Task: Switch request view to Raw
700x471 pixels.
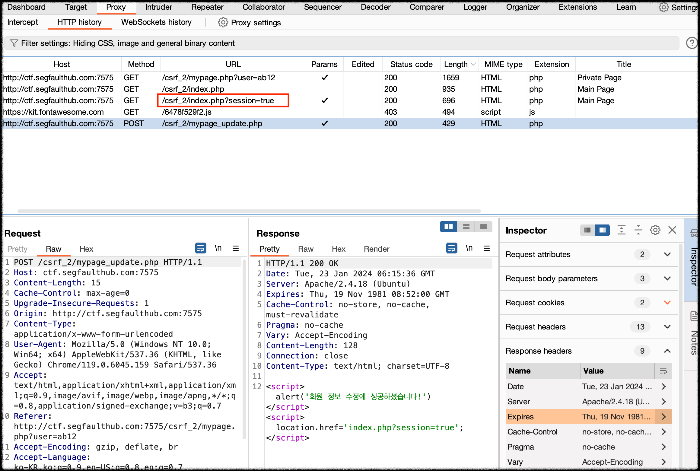Action: 53,249
